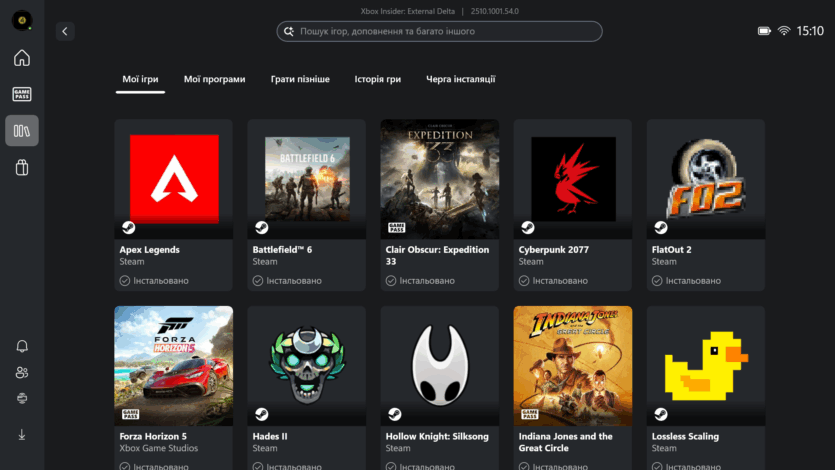Image resolution: width=835 pixels, height=470 pixels.
Task: Click the Wi-Fi status icon
Action: coord(784,31)
